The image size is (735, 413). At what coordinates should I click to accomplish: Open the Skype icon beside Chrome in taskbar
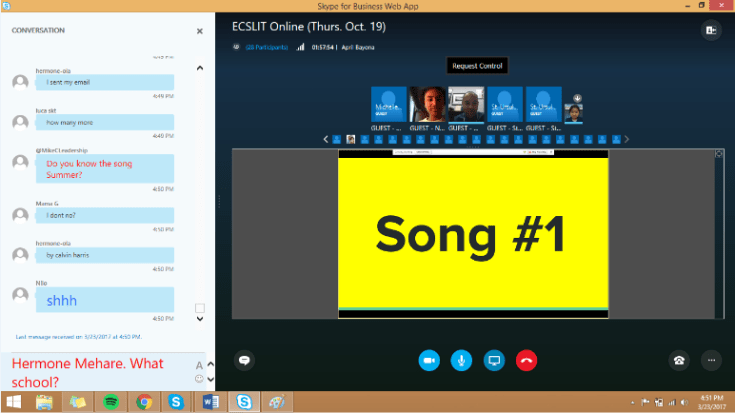tap(176, 402)
